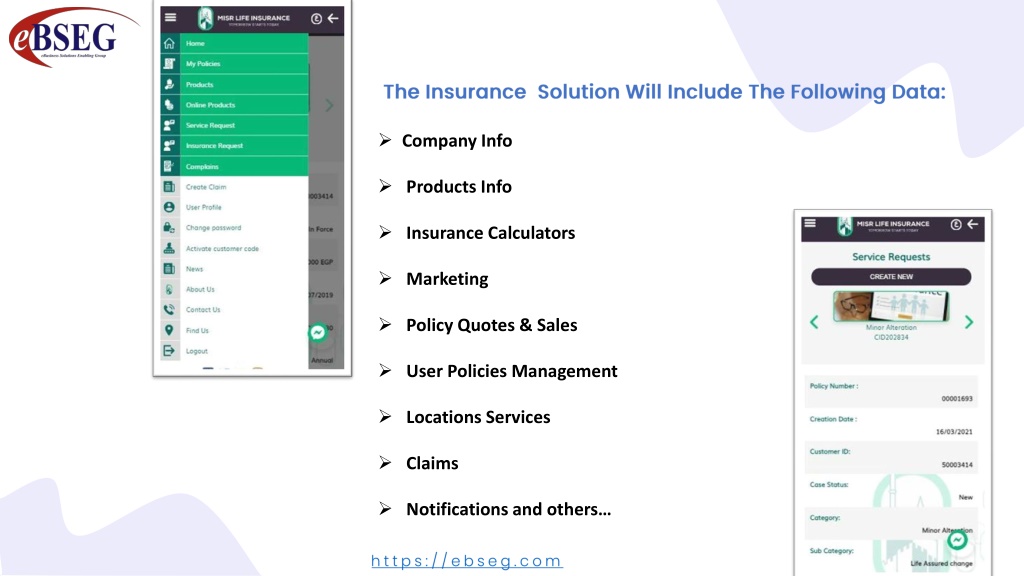Open the messenger chat bubble in the Service Requests phone
This screenshot has width=1024, height=576.
coord(957,540)
